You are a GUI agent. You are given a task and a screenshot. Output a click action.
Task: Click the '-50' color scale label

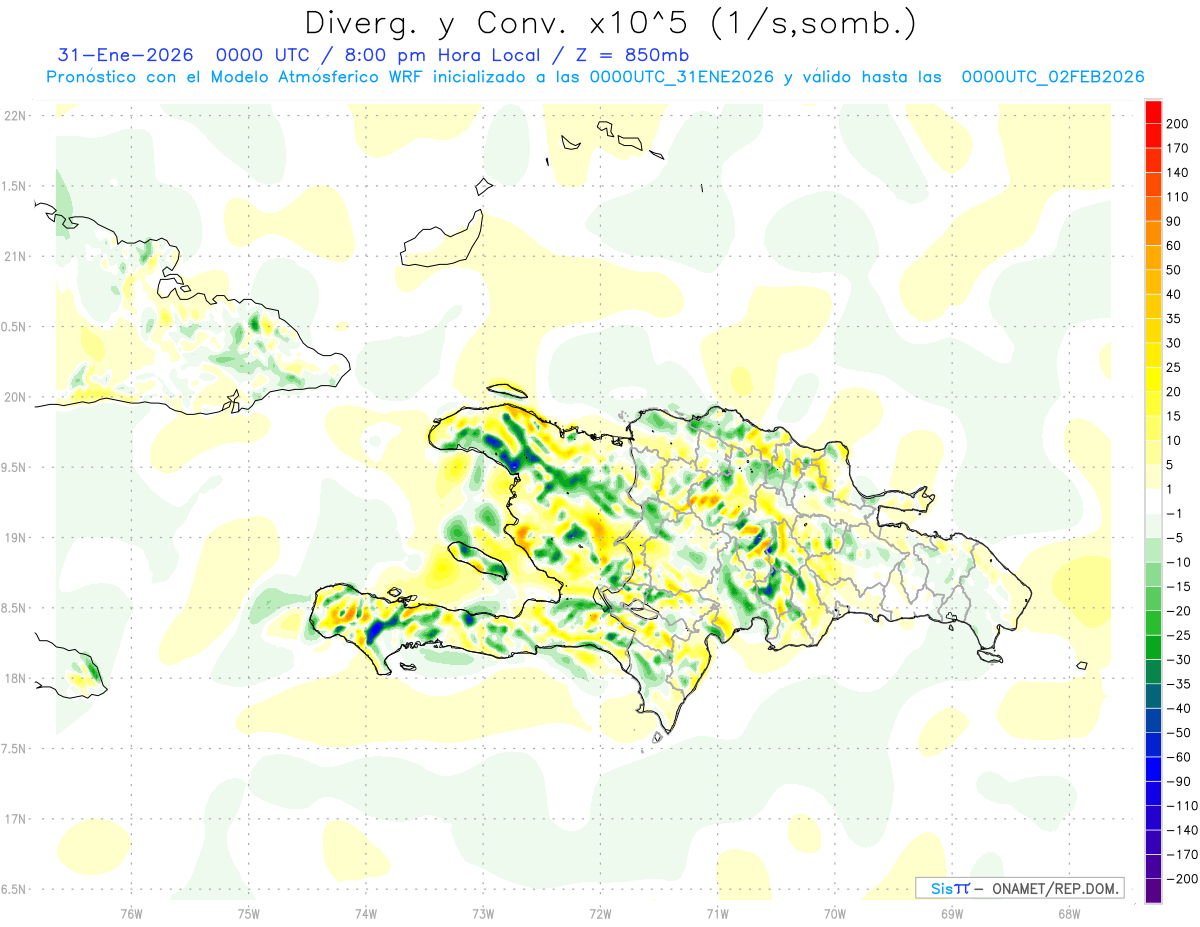(1178, 733)
